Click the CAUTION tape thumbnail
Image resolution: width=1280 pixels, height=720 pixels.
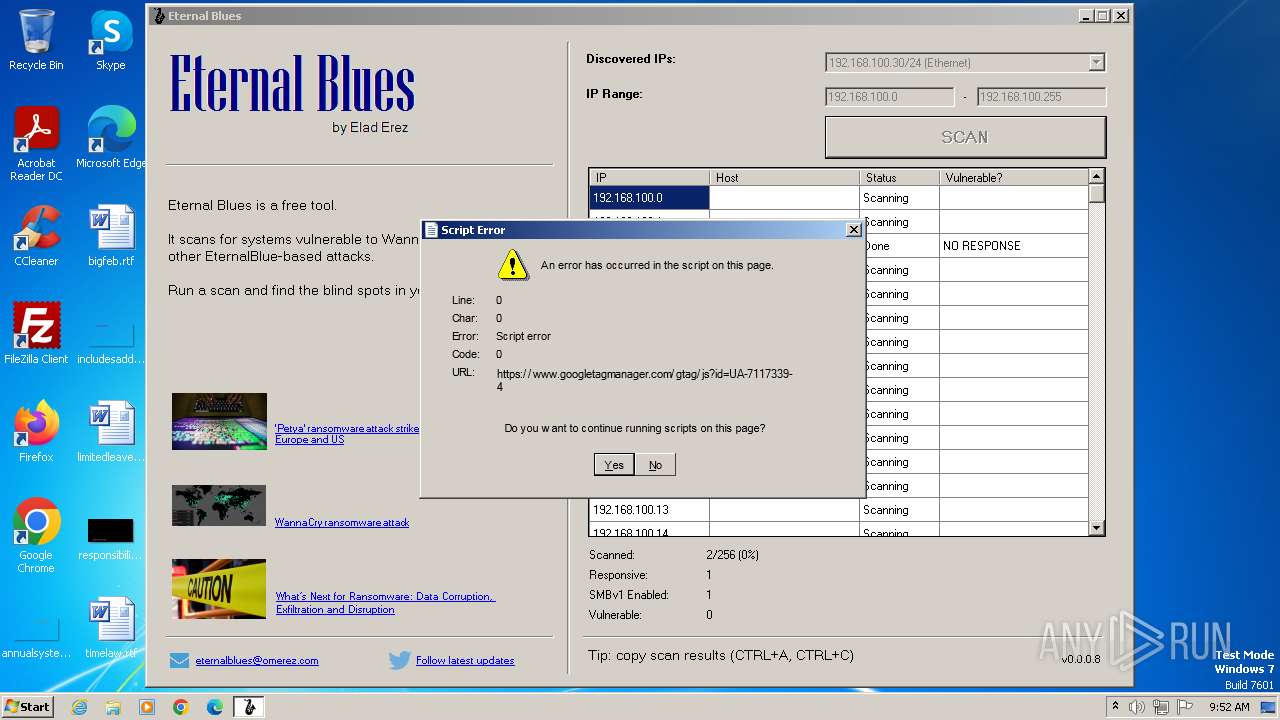[219, 589]
